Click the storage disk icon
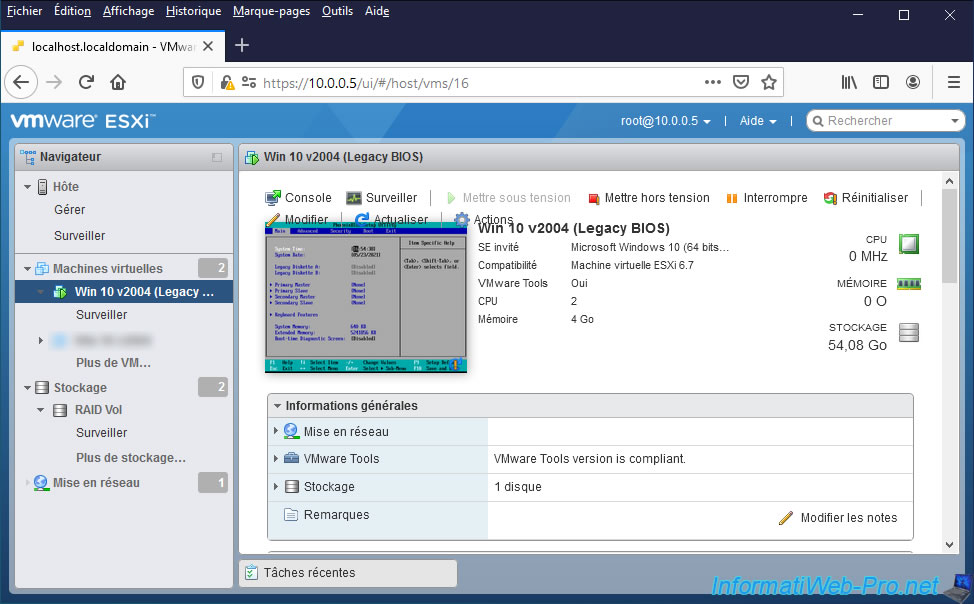Screen dimensions: 974x604 pos(909,332)
